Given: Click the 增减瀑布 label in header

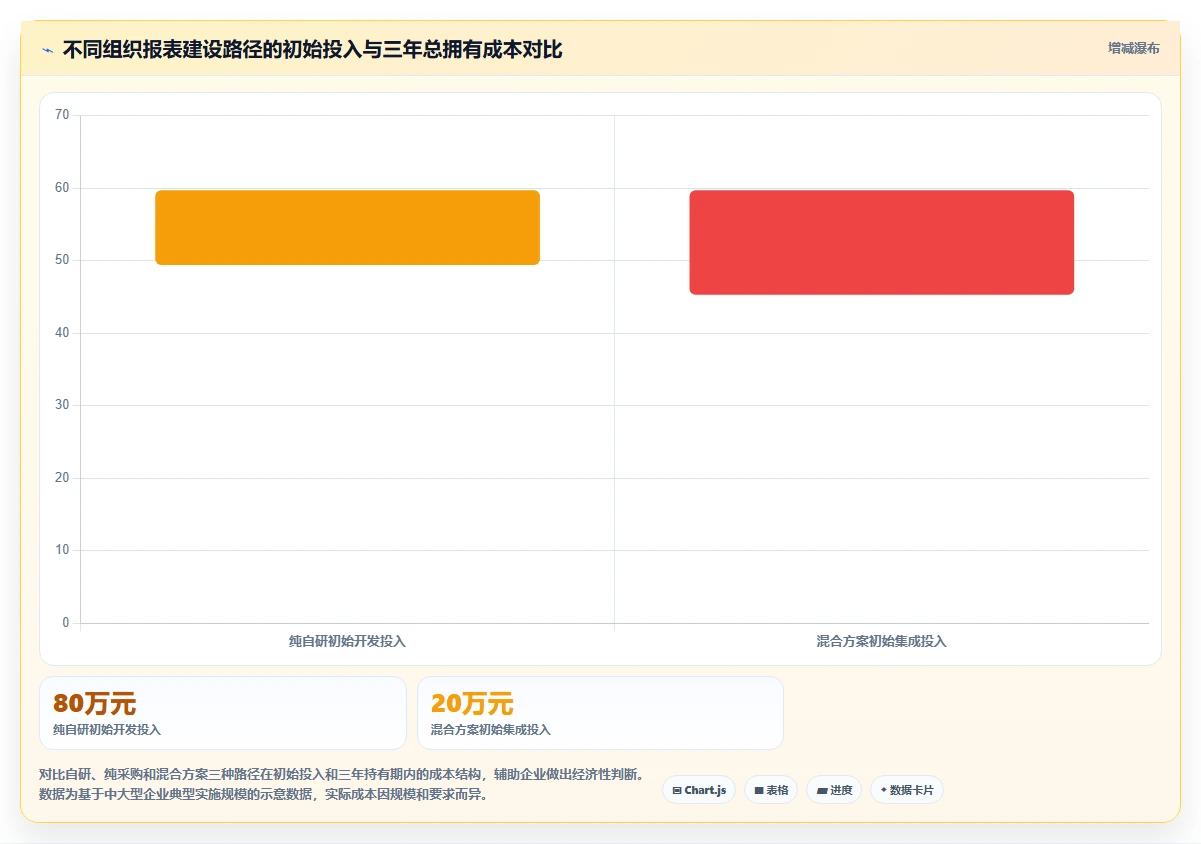Looking at the screenshot, I should 1134,48.
